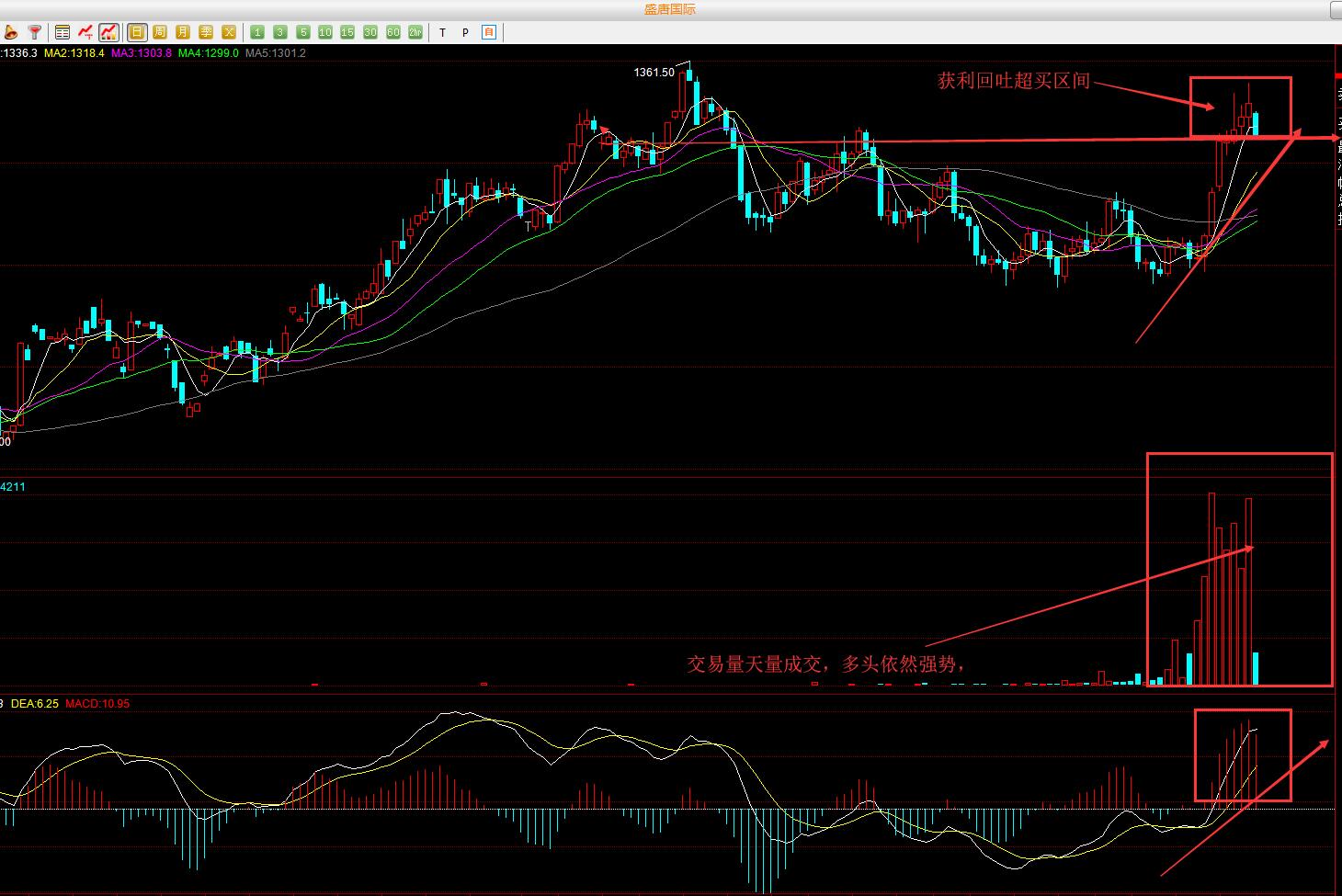Select the daily (日) period

[137, 32]
